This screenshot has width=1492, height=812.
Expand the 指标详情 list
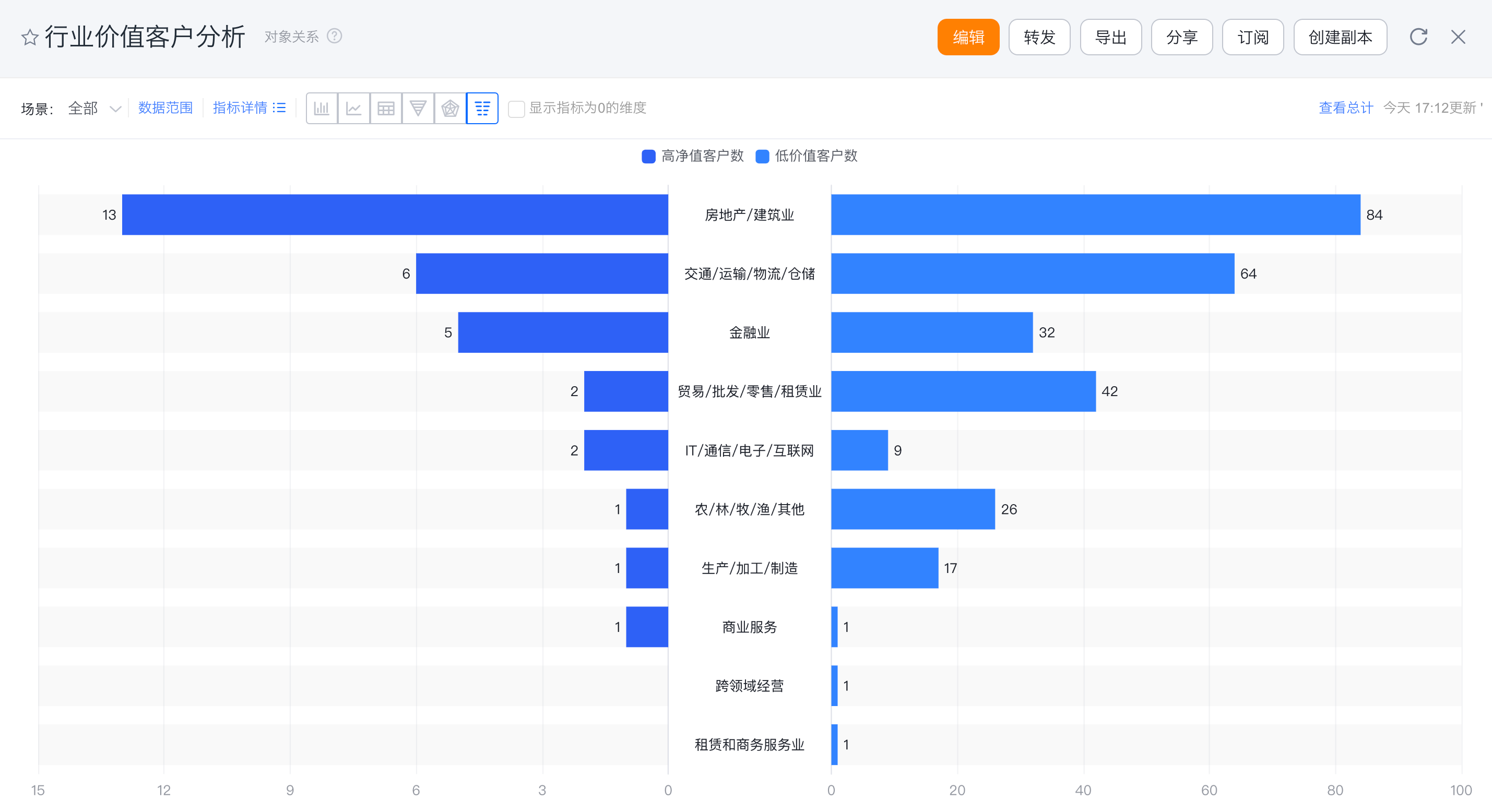point(249,108)
